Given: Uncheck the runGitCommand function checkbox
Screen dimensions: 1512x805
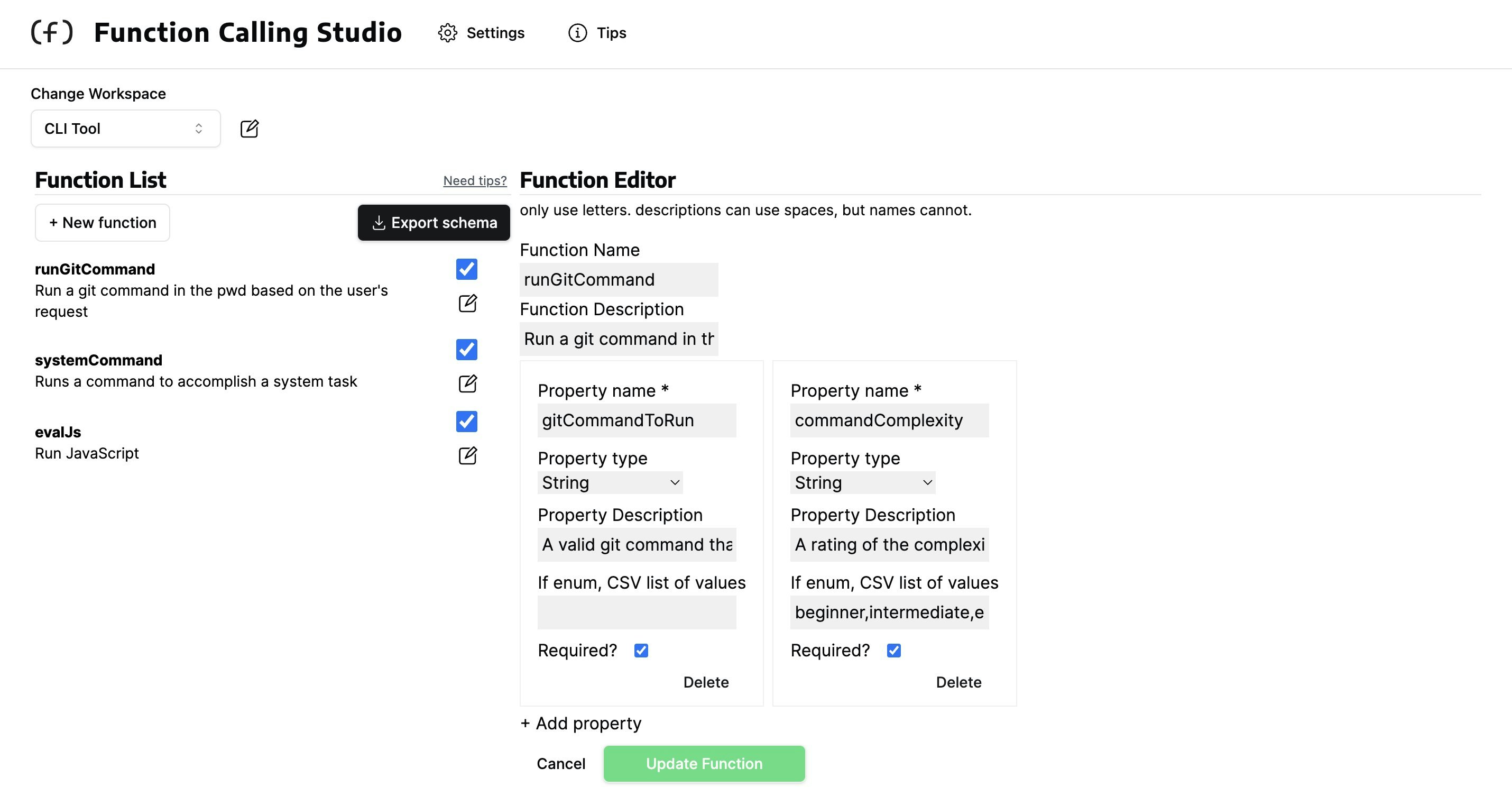Looking at the screenshot, I should coord(467,270).
